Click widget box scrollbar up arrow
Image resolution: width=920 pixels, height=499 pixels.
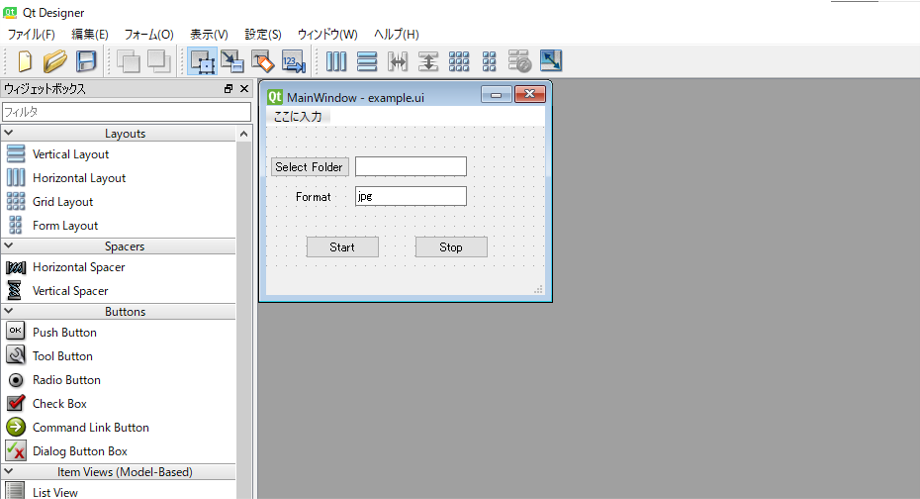point(243,134)
